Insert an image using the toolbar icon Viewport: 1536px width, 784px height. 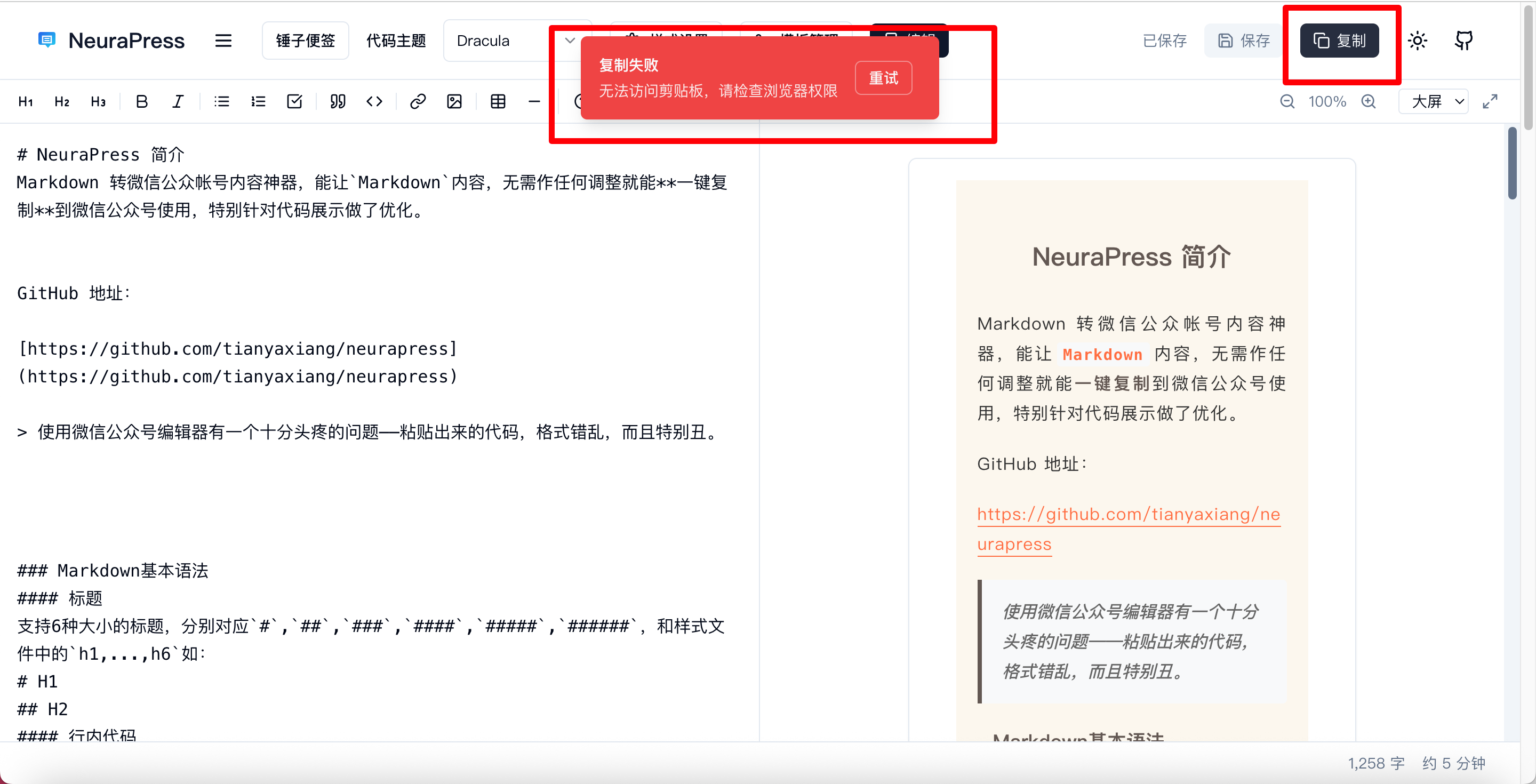454,101
